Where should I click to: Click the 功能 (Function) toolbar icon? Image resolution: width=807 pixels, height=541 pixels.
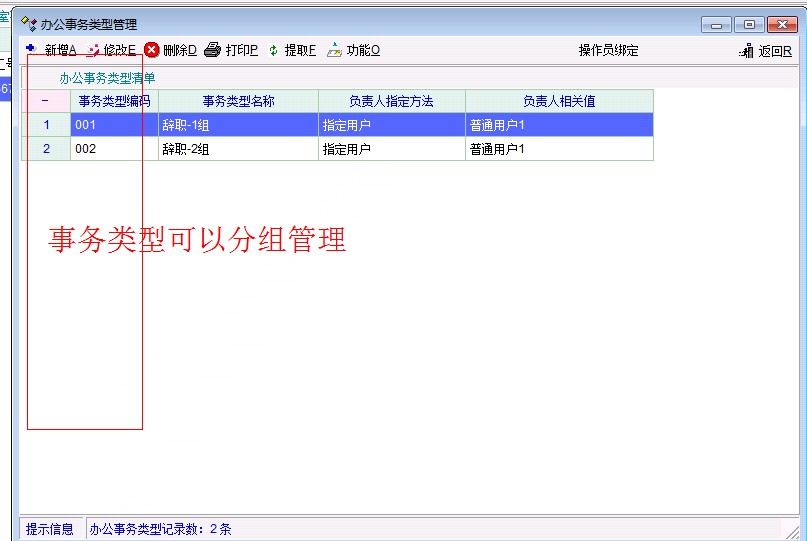(334, 50)
